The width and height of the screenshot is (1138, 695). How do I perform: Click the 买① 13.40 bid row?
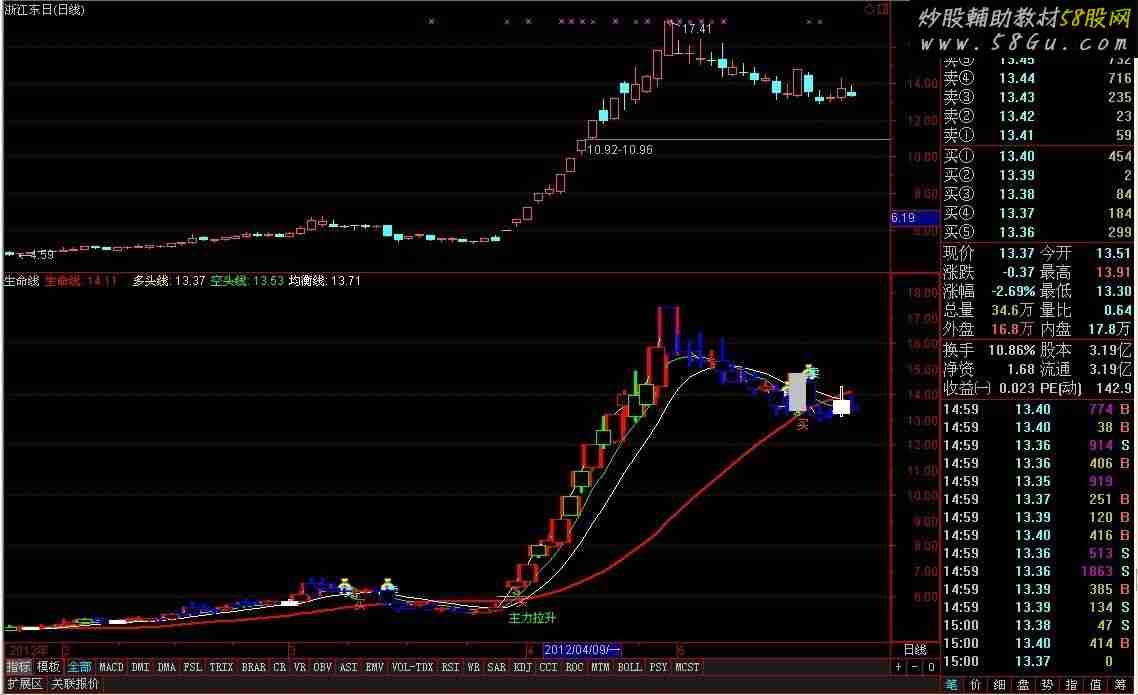click(x=1037, y=156)
